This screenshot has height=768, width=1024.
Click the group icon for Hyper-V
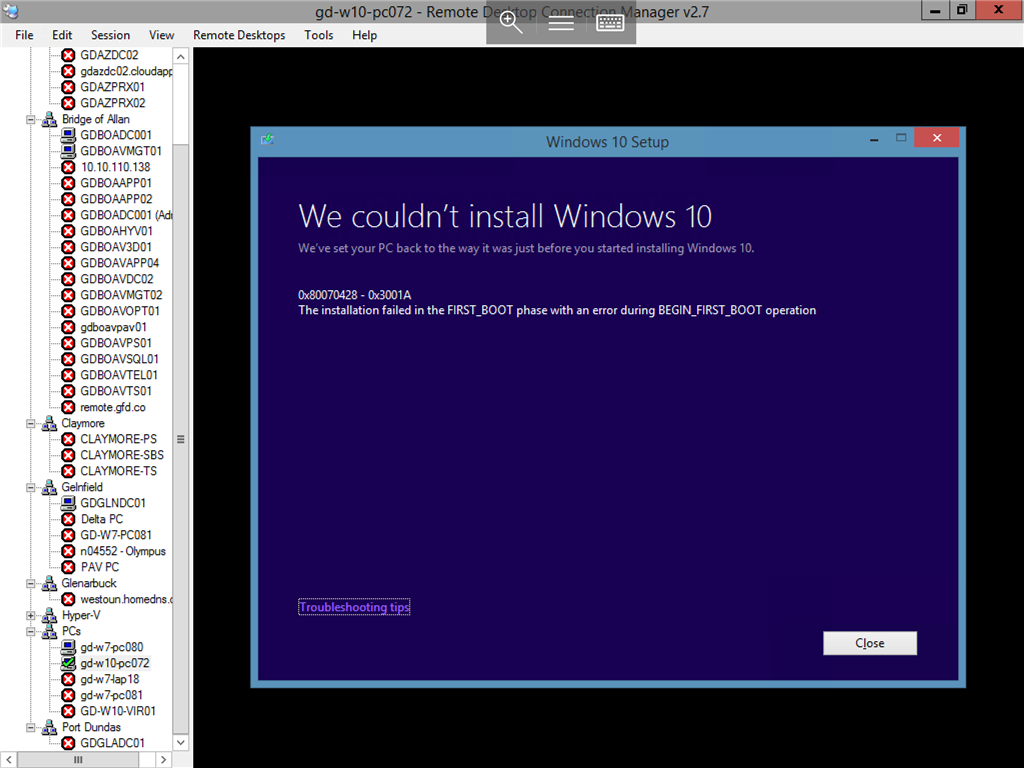click(x=50, y=615)
